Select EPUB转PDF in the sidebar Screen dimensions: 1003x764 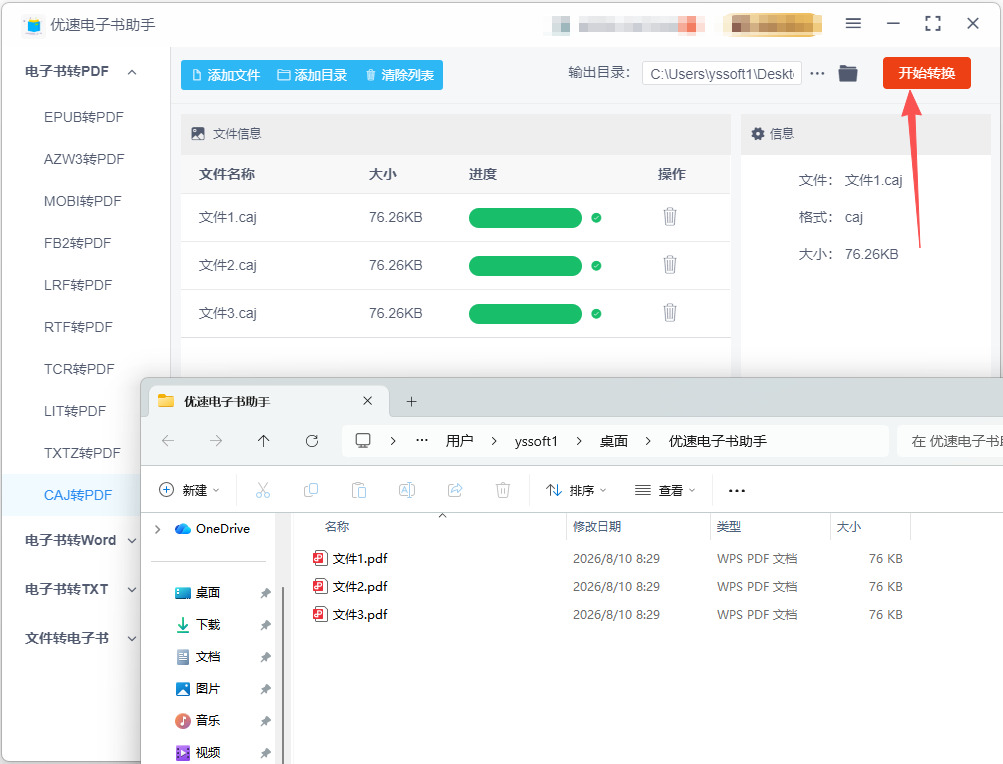83,117
